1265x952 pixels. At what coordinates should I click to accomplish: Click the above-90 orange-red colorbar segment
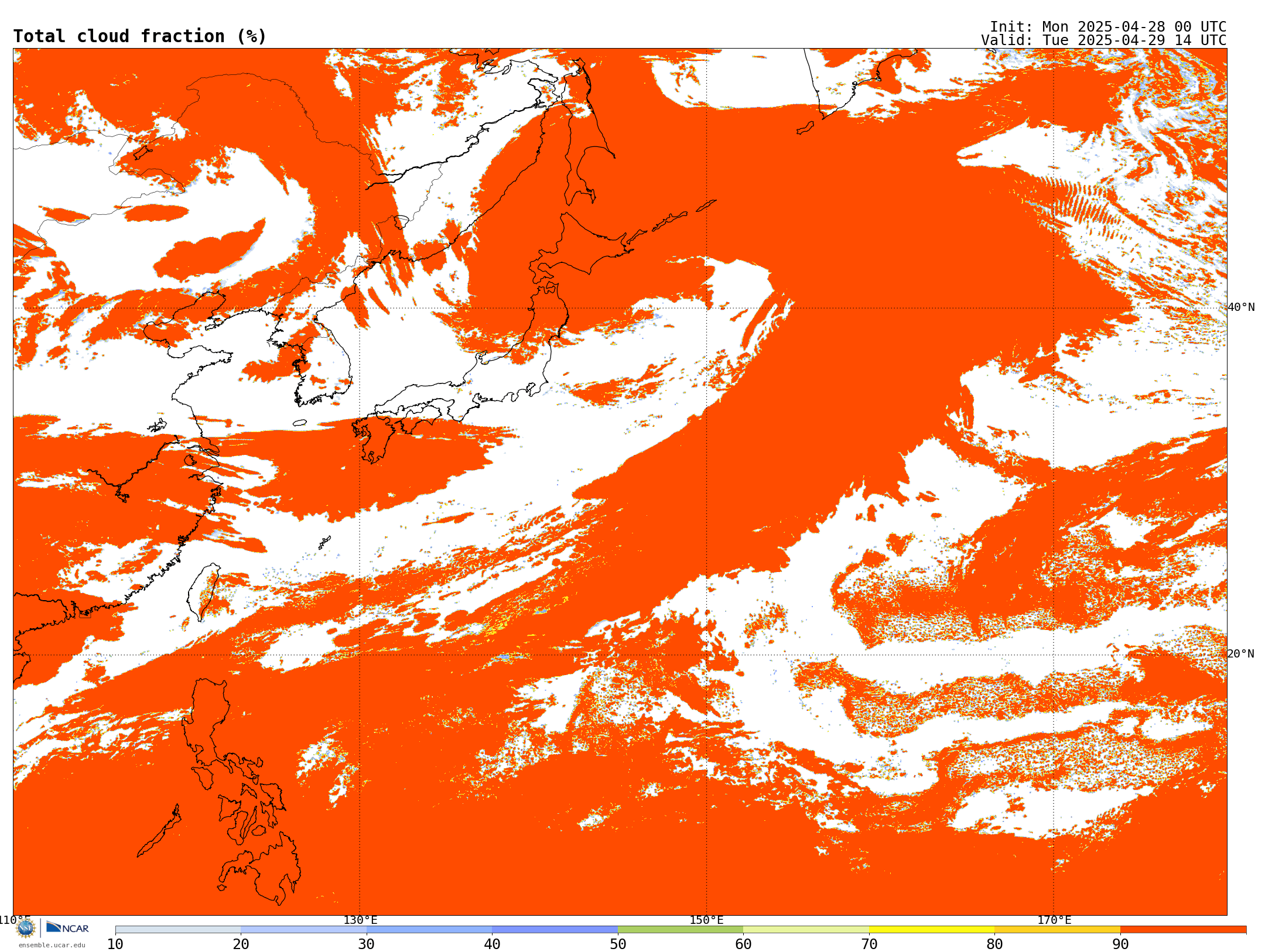point(1183,930)
